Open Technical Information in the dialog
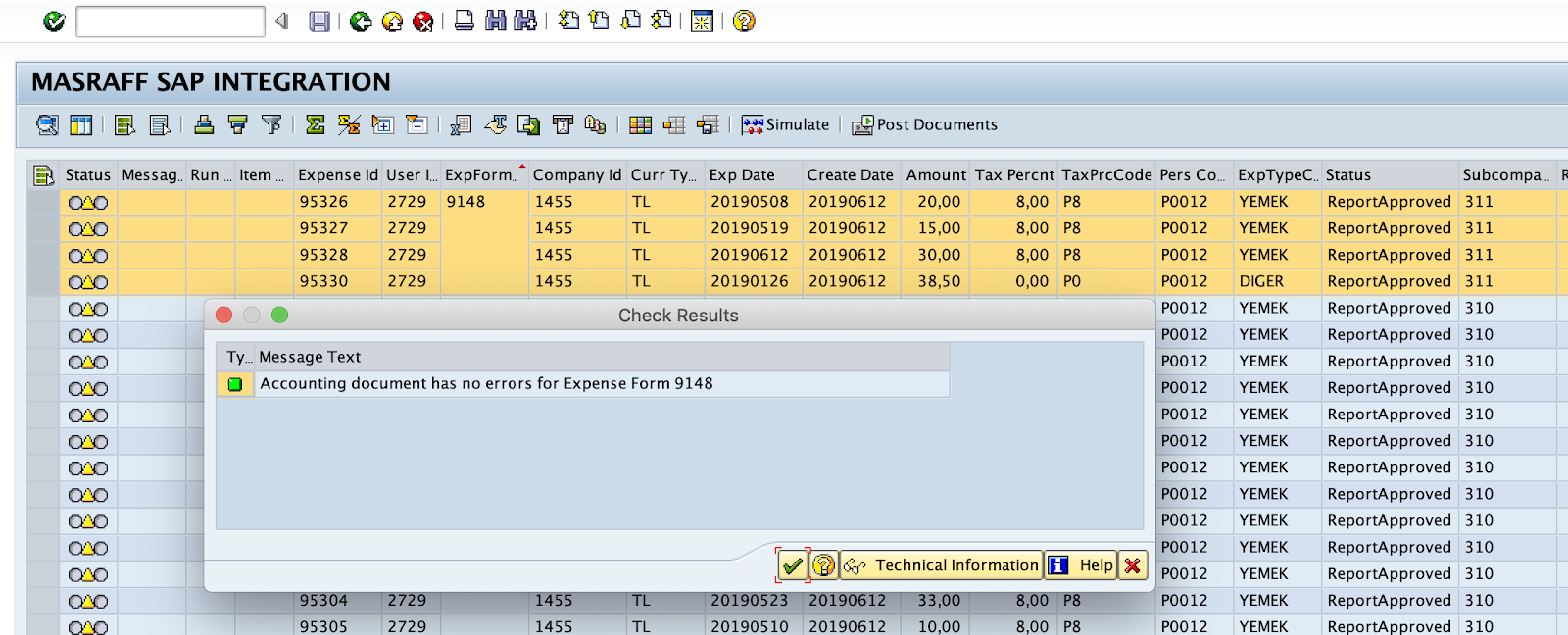 pos(942,565)
